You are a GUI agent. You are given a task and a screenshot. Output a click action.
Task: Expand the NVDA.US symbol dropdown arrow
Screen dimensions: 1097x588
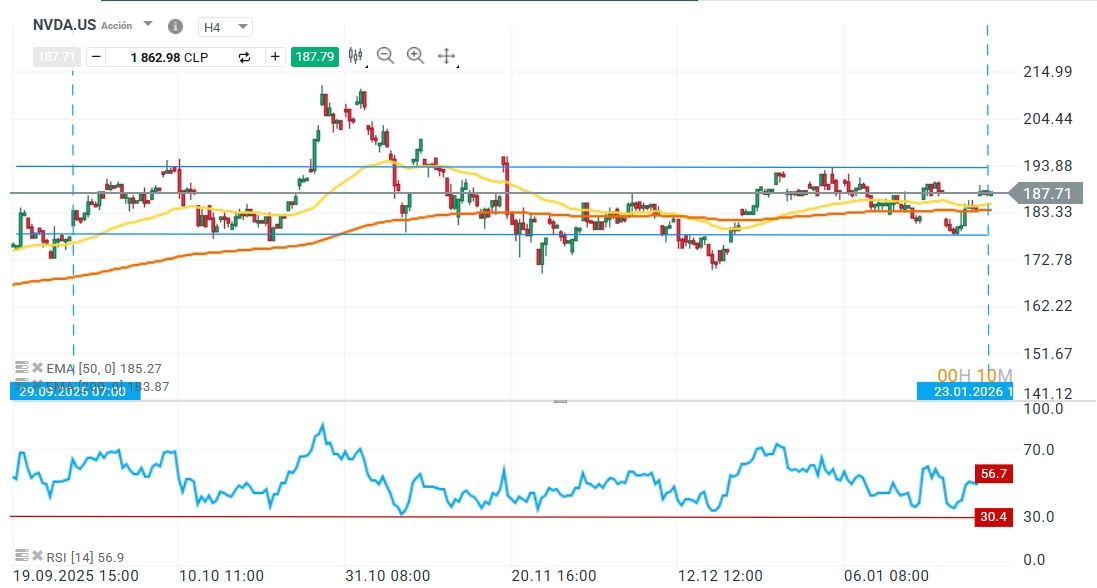click(148, 24)
